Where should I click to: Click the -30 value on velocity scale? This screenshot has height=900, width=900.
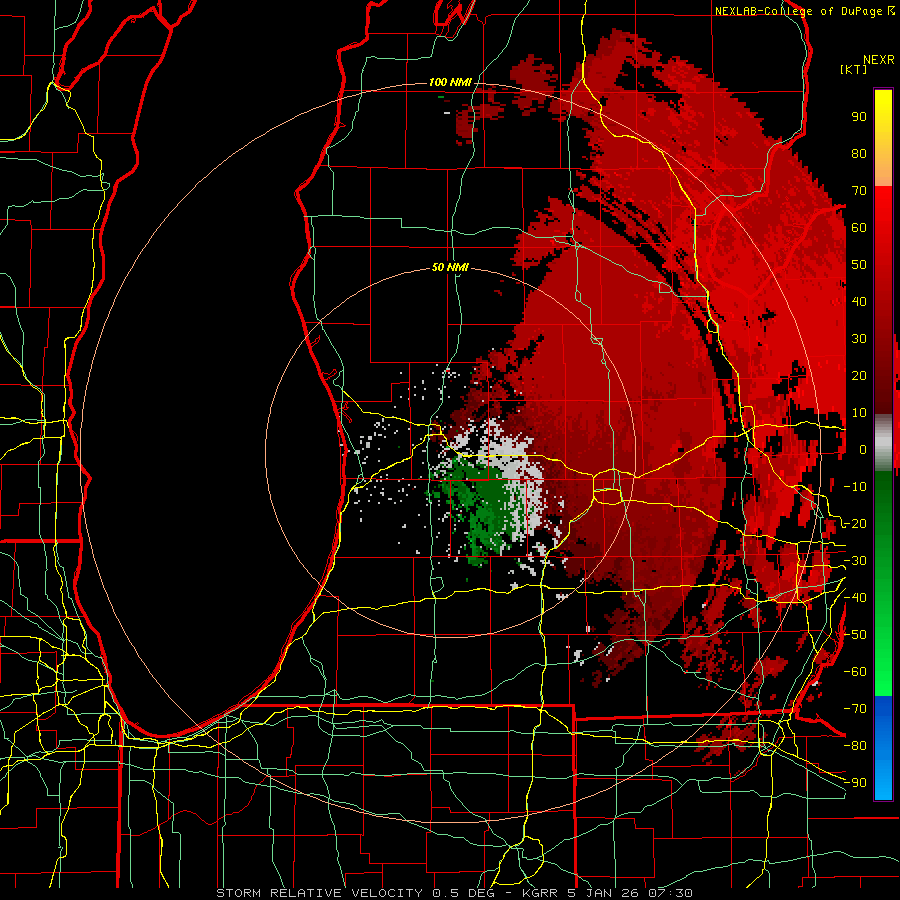coord(855,561)
